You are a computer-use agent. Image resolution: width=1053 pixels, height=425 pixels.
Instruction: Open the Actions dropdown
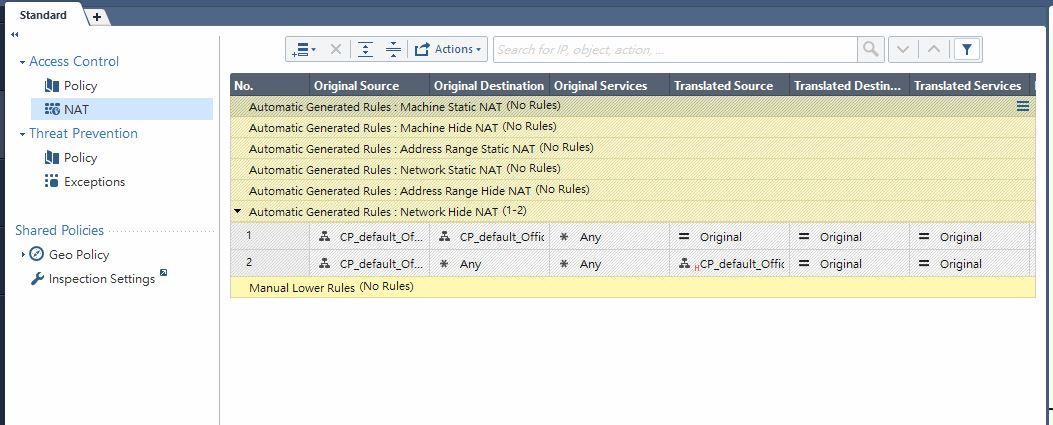[x=448, y=49]
